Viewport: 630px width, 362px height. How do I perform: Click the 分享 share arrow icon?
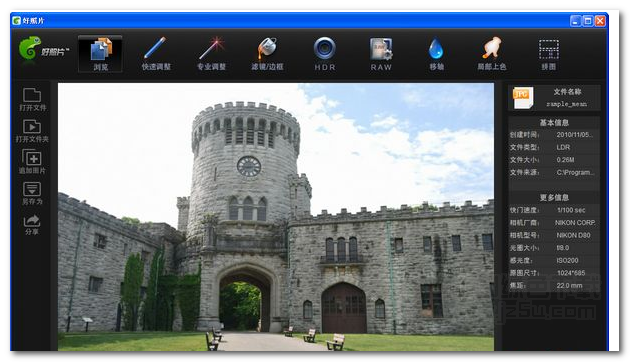coord(32,221)
